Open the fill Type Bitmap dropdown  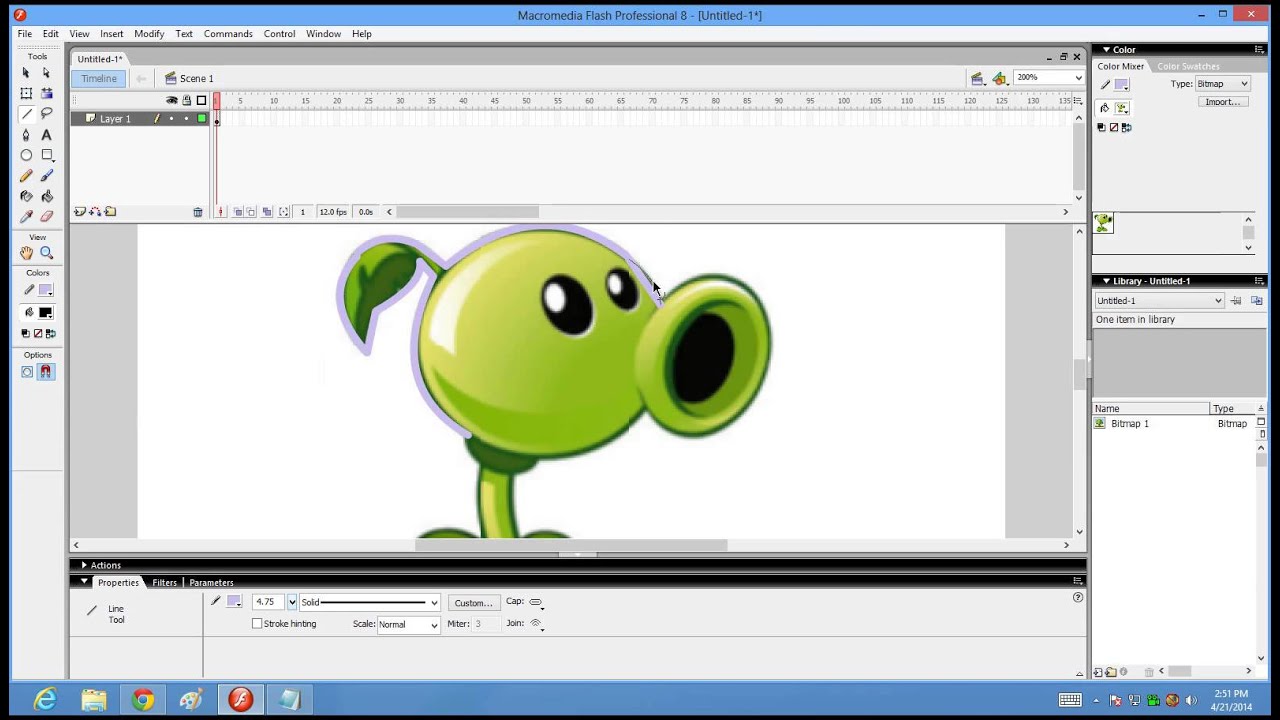(1222, 84)
